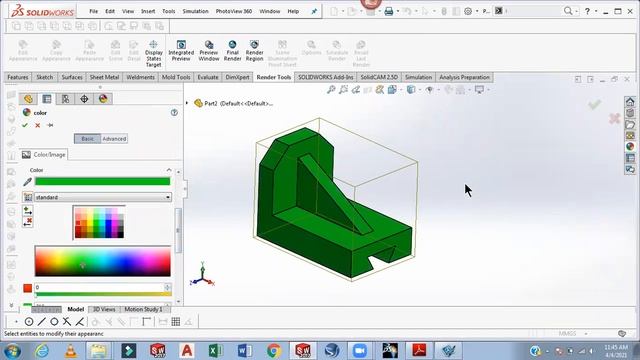
Task: Toggle the grid display icon
Action: point(176,322)
